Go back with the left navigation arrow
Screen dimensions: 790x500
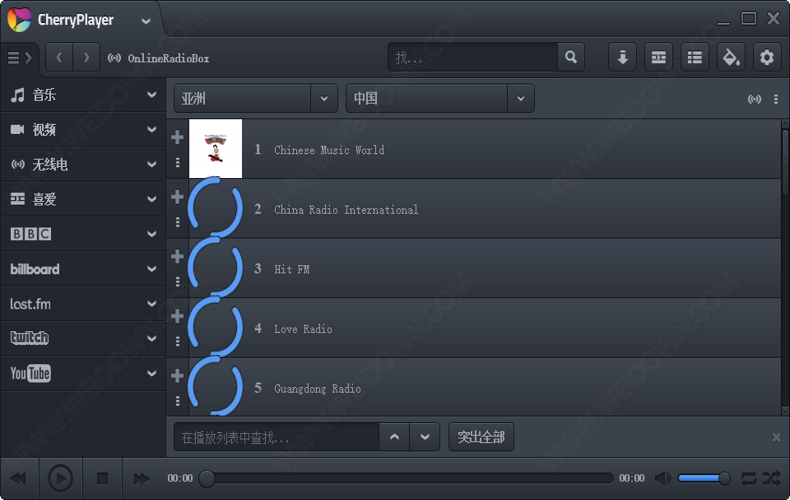[x=59, y=57]
